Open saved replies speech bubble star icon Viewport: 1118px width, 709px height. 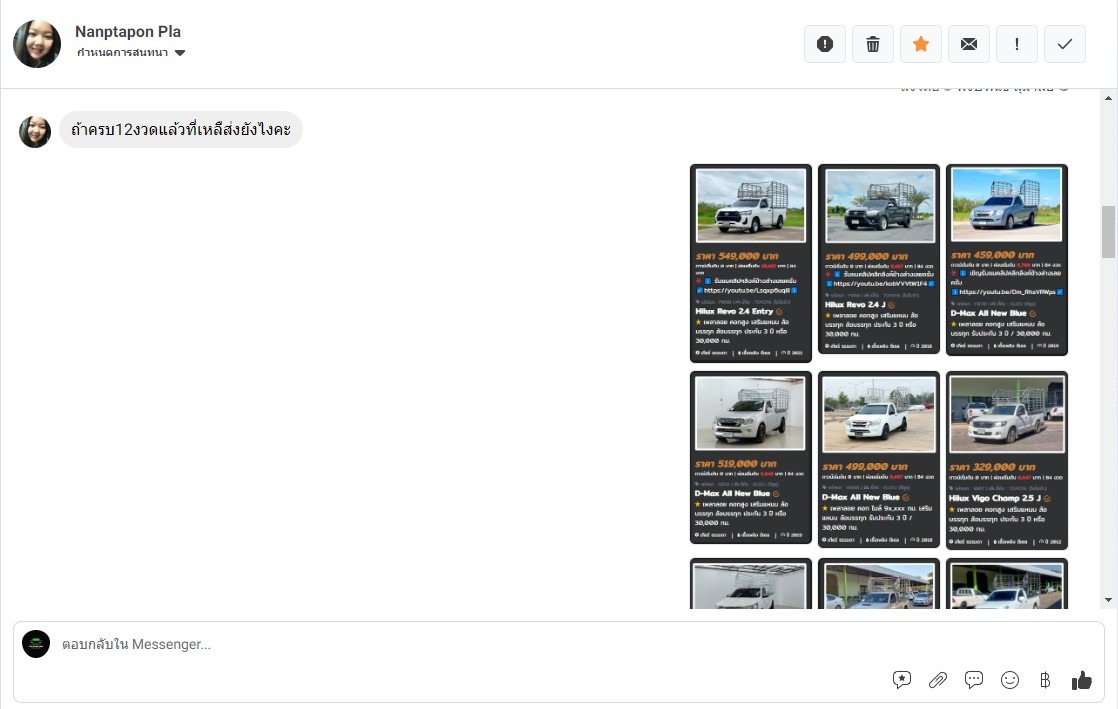pos(902,680)
